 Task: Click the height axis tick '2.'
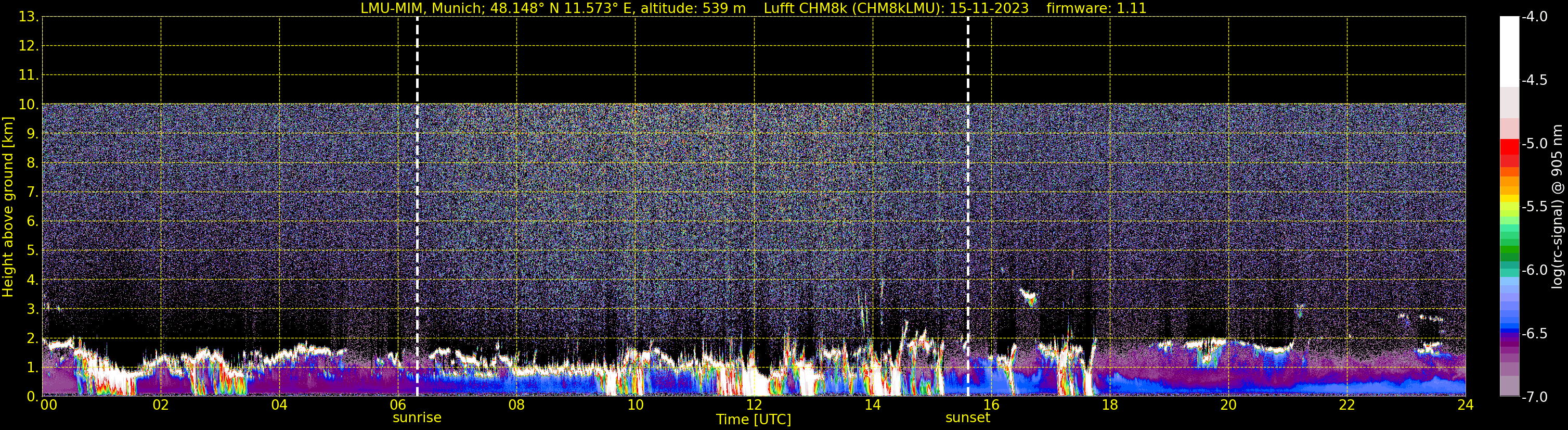point(32,338)
